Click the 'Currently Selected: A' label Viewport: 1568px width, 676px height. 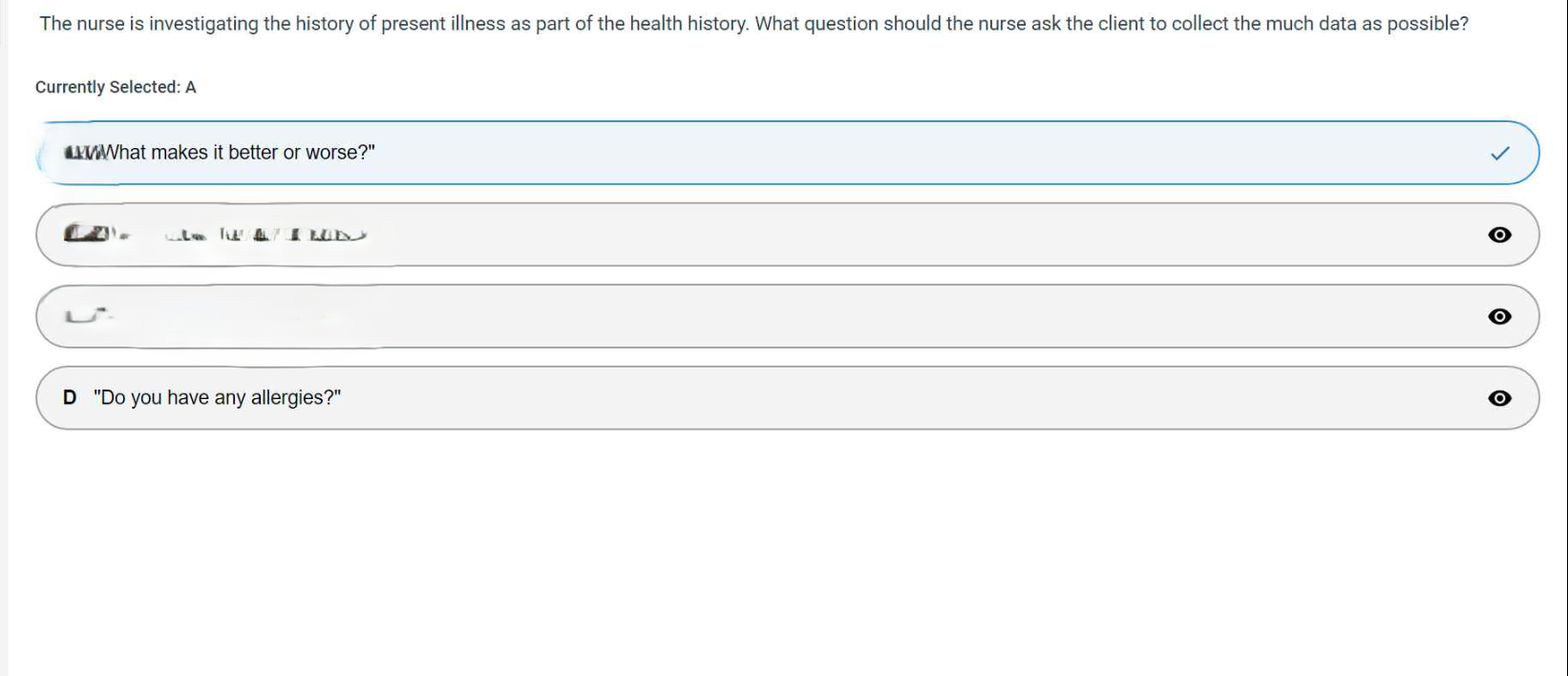[115, 86]
